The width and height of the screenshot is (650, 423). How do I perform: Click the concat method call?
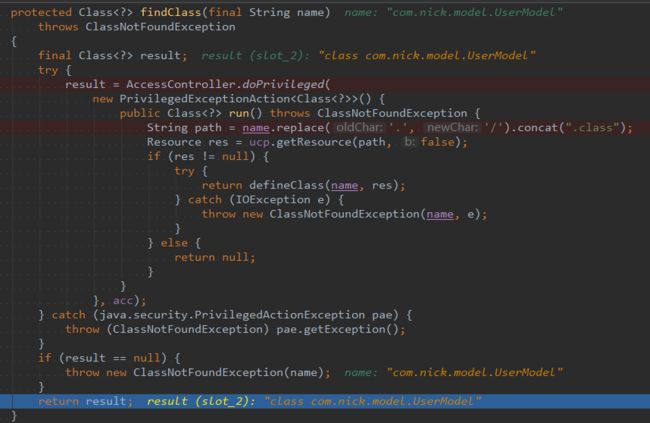538,128
